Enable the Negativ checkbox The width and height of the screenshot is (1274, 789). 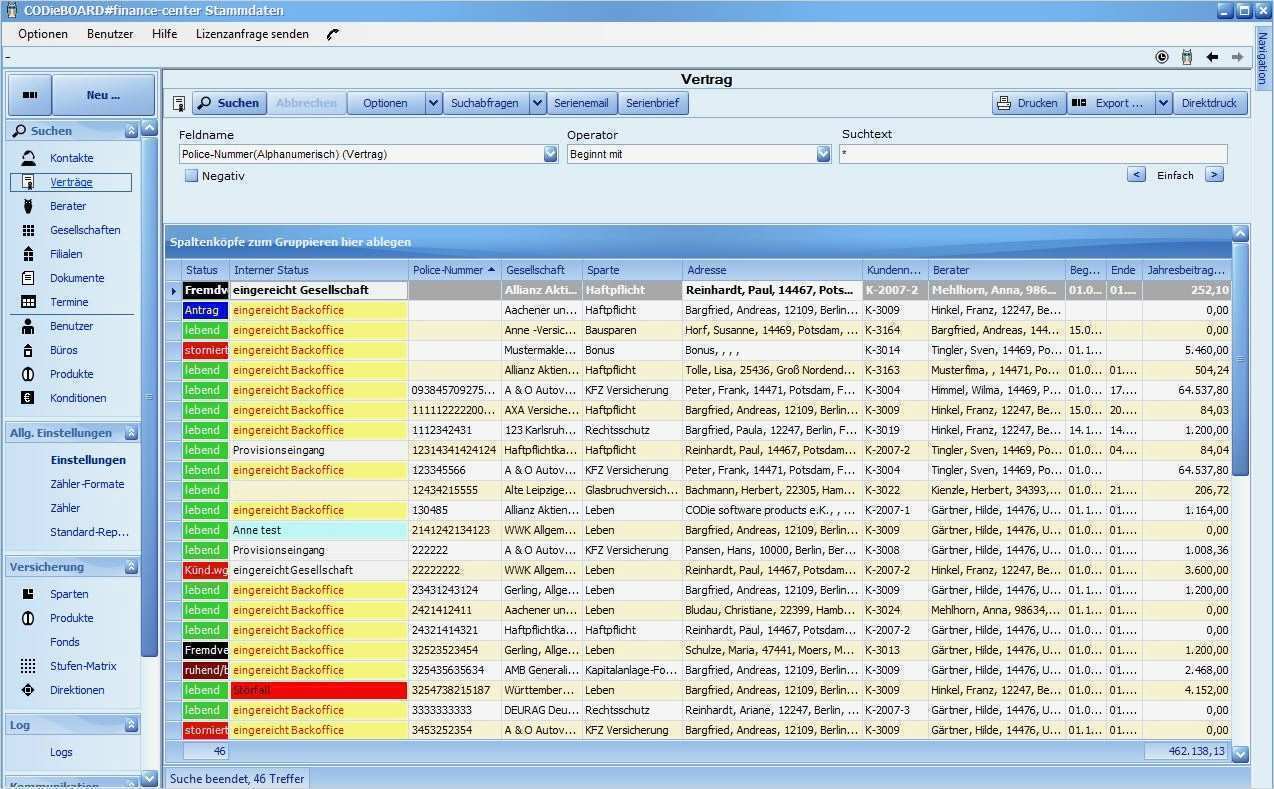coord(191,176)
